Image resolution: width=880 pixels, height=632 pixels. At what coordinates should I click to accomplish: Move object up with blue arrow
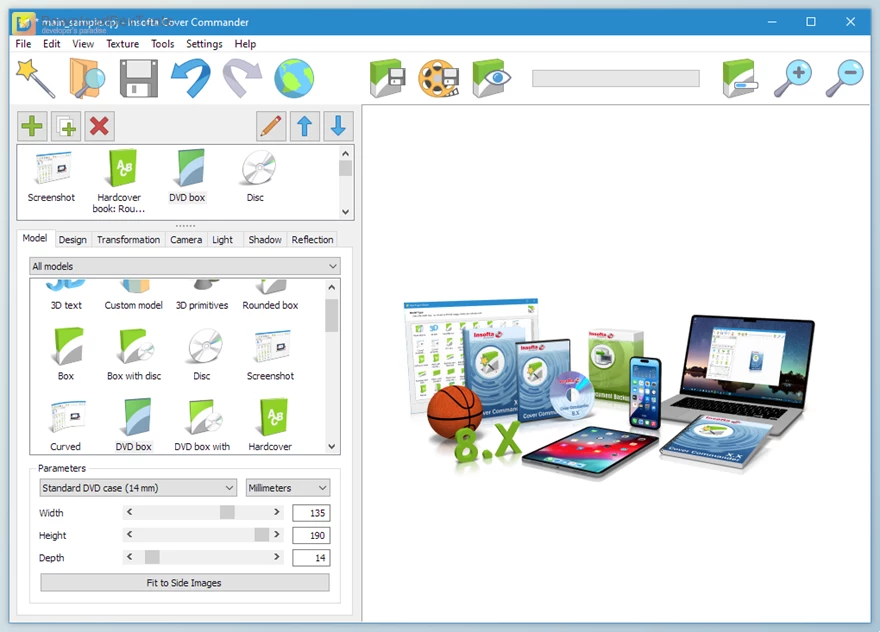305,126
